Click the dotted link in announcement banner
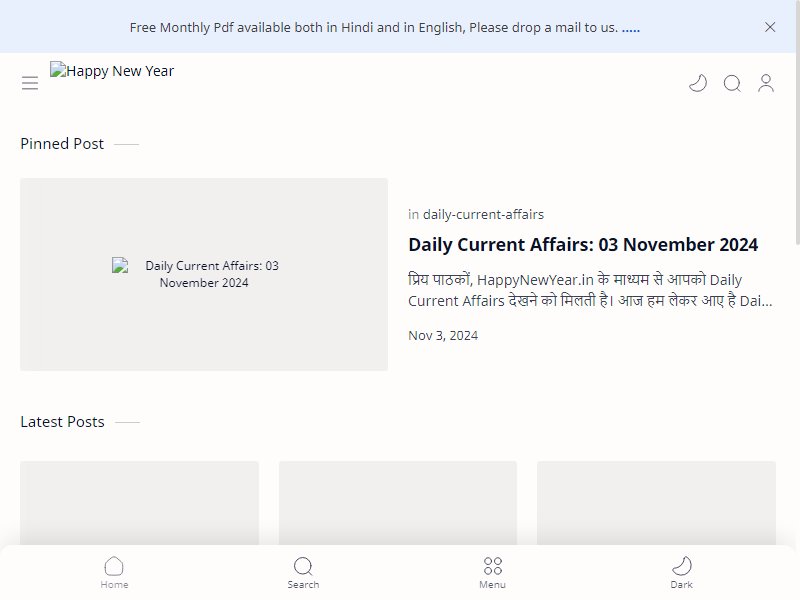 click(631, 28)
